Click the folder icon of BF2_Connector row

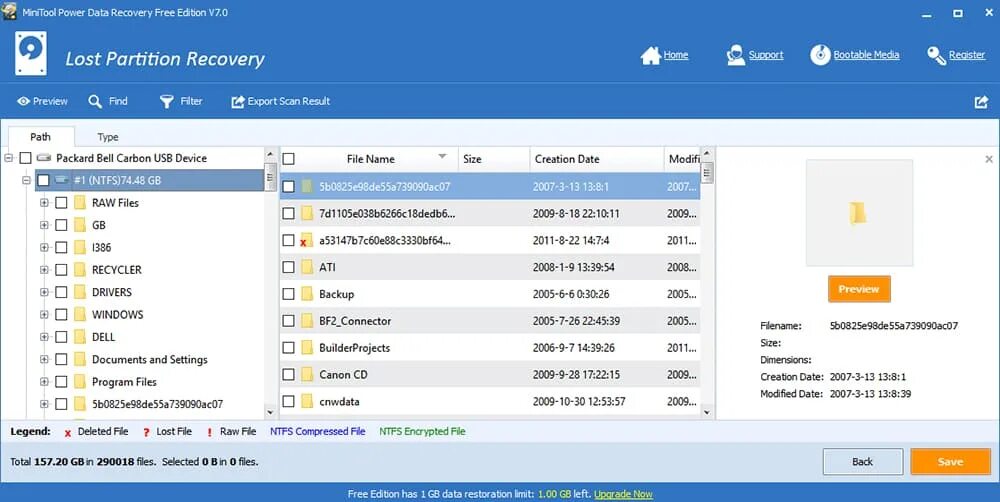[x=307, y=321]
